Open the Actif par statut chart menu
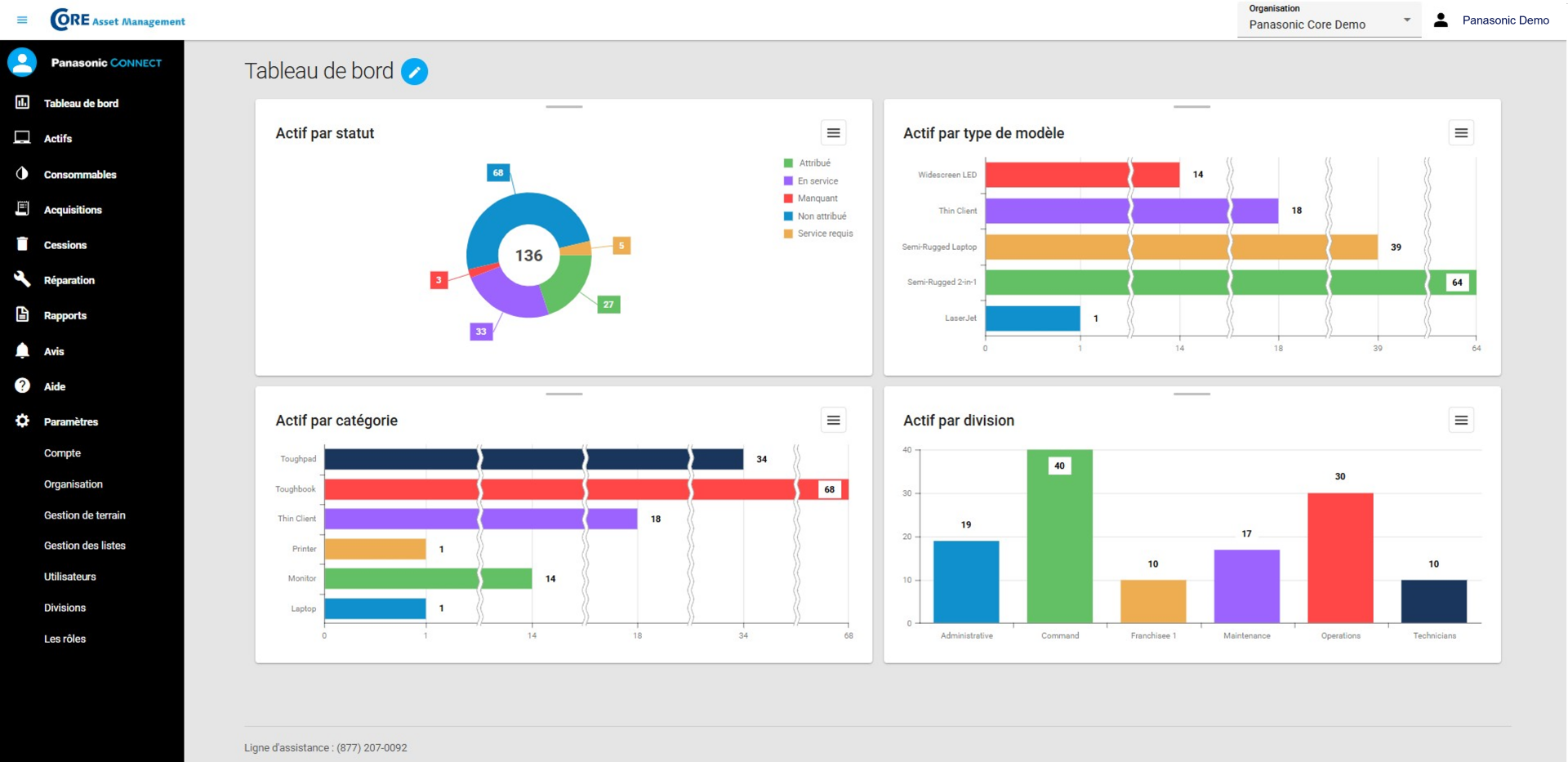 834,132
